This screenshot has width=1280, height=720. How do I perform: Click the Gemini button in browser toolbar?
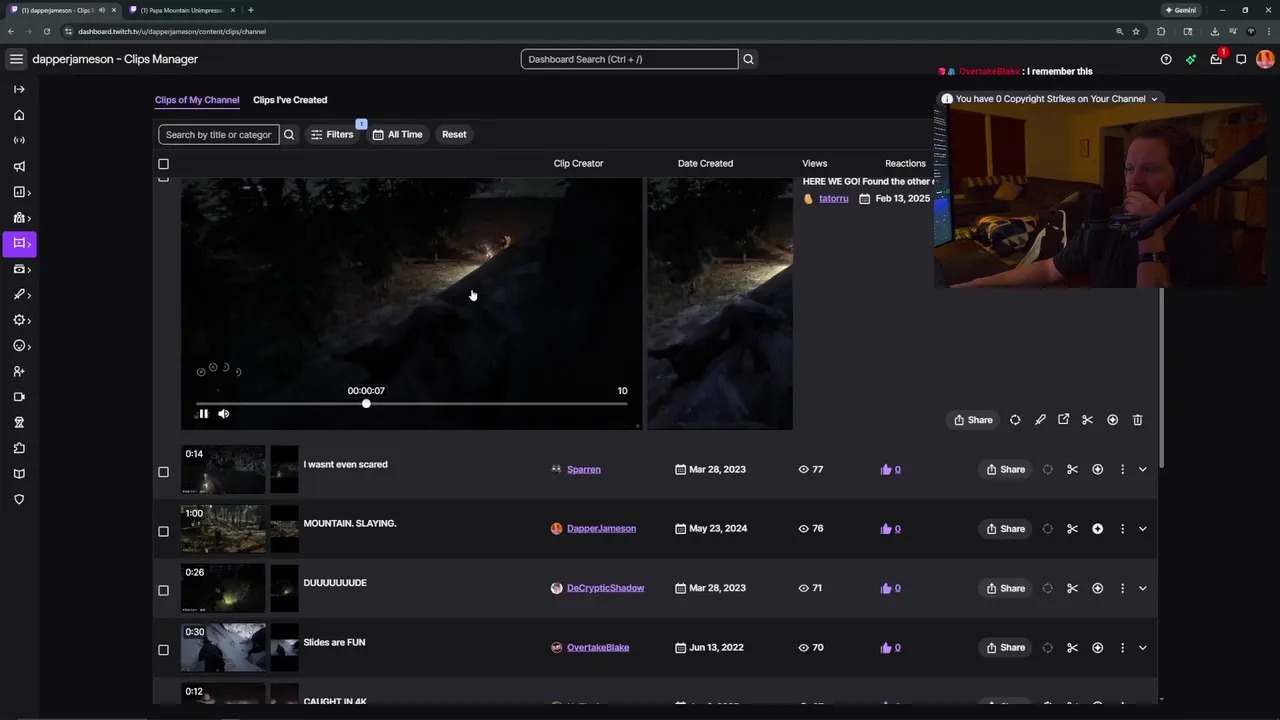(1180, 10)
